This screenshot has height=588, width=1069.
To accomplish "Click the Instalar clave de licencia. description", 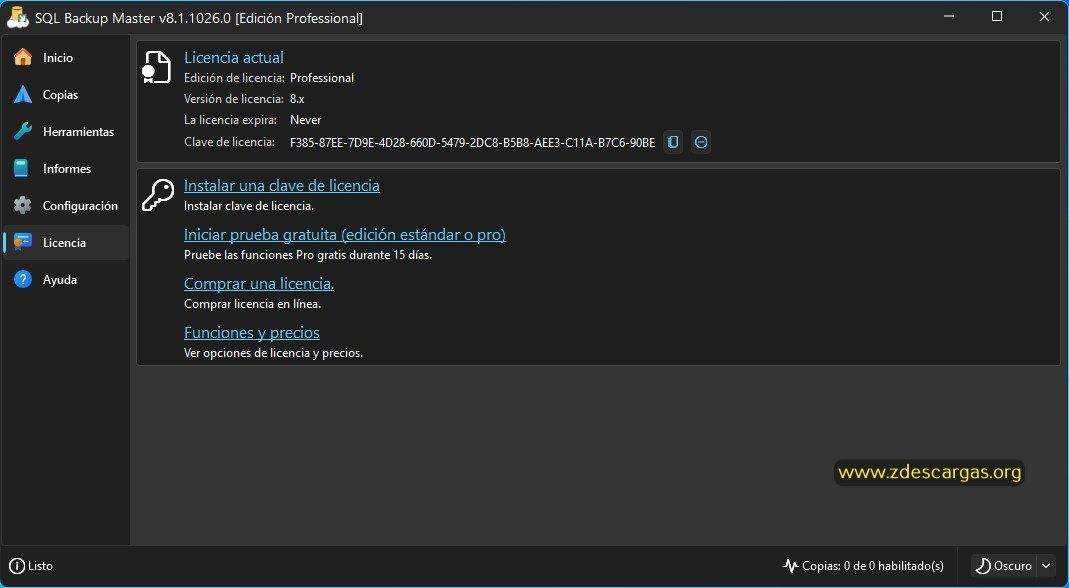I will [x=249, y=205].
